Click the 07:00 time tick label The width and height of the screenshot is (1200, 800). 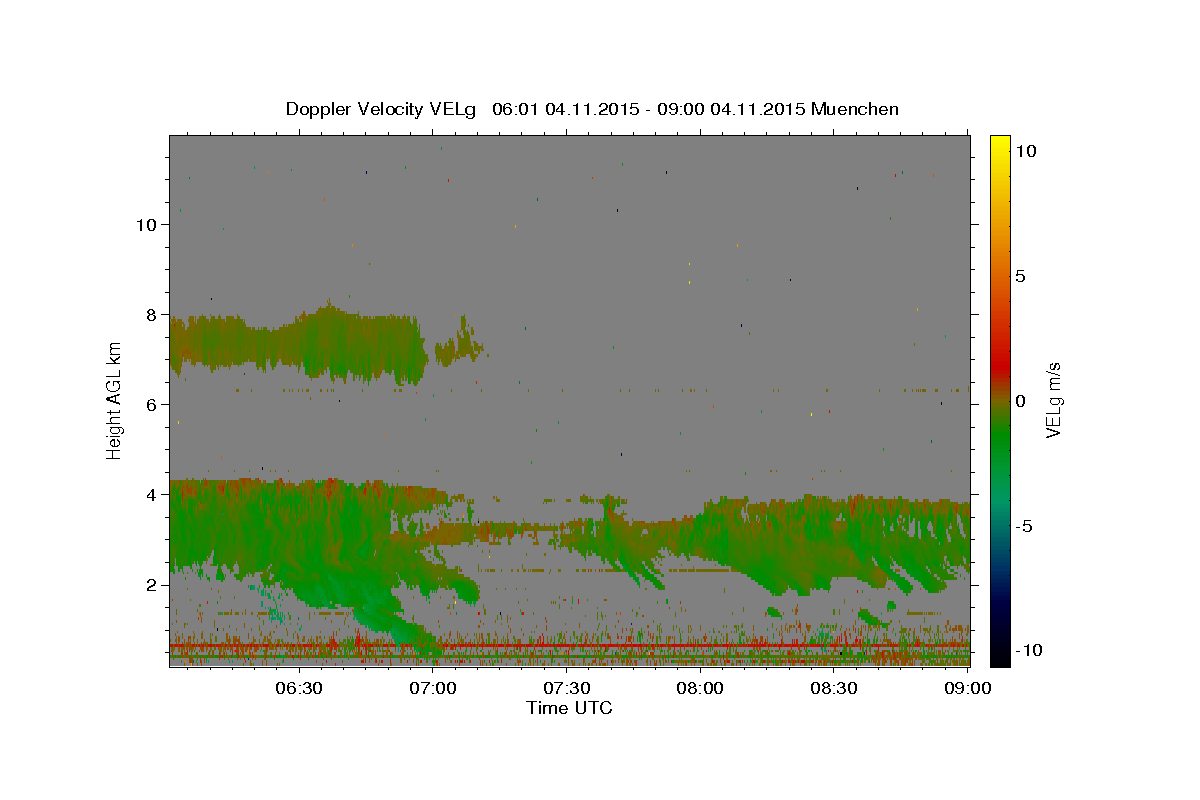[x=434, y=688]
